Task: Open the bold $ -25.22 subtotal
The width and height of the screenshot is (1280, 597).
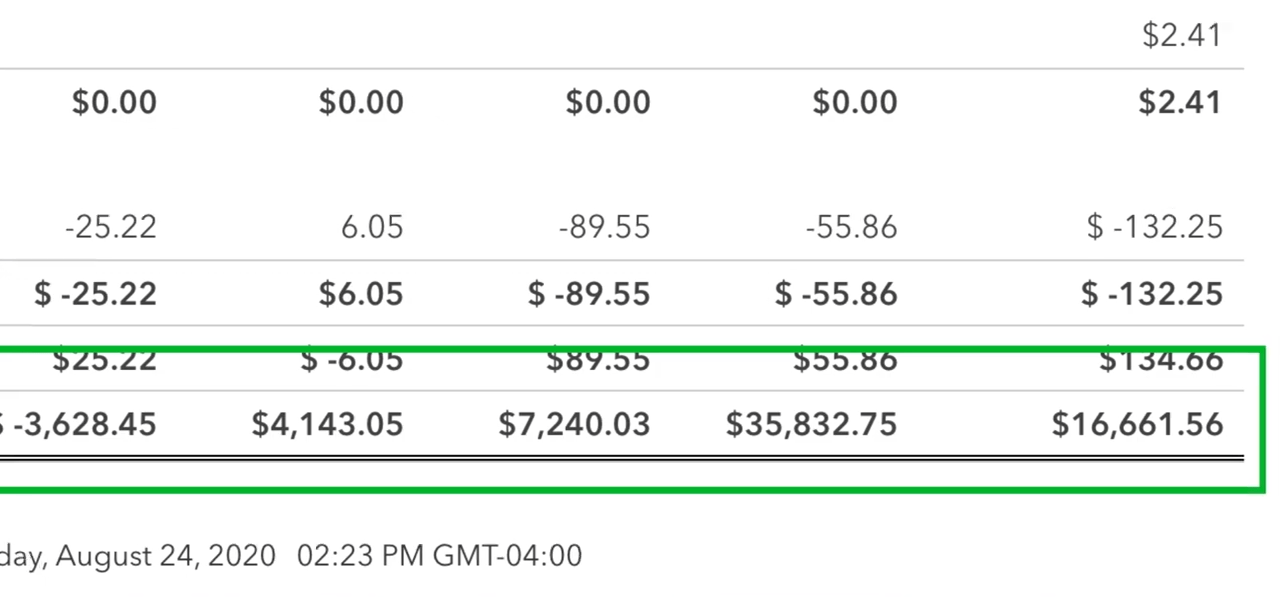Action: pyautogui.click(x=95, y=294)
